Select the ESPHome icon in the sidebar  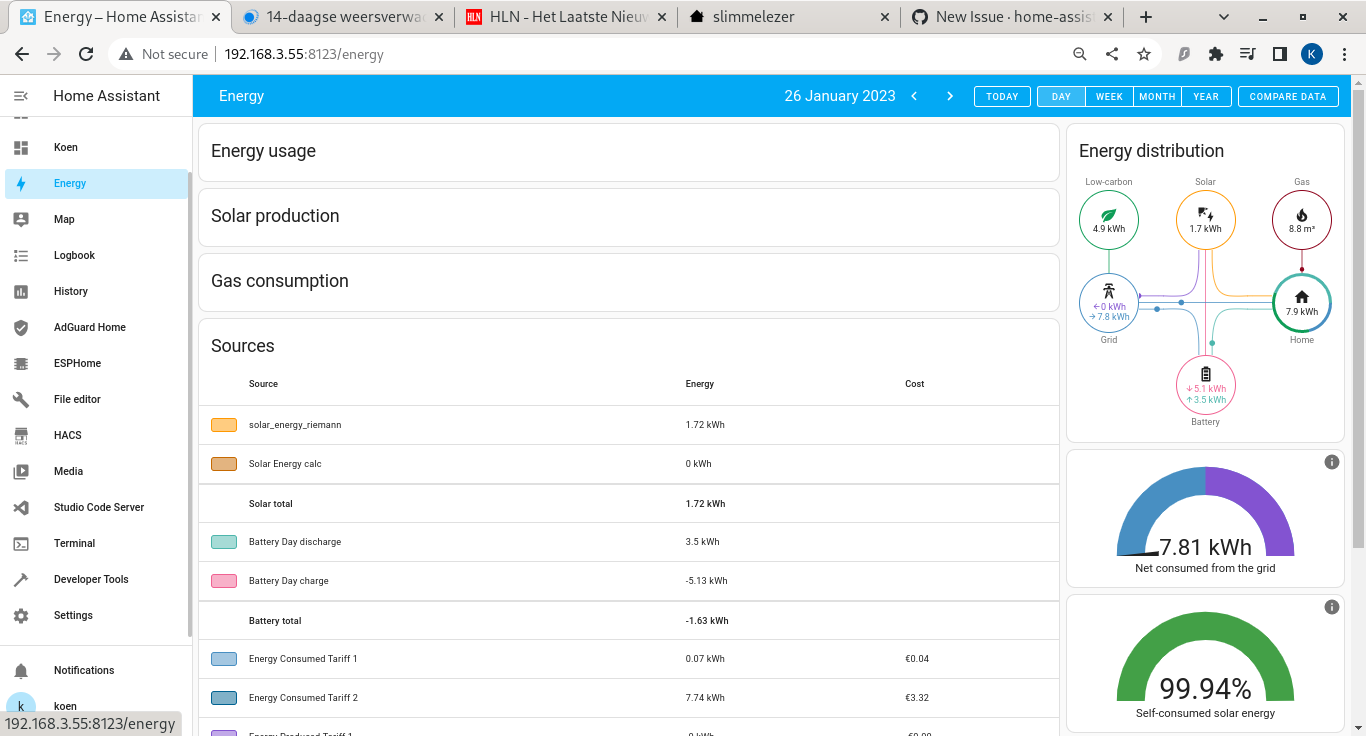tap(22, 363)
